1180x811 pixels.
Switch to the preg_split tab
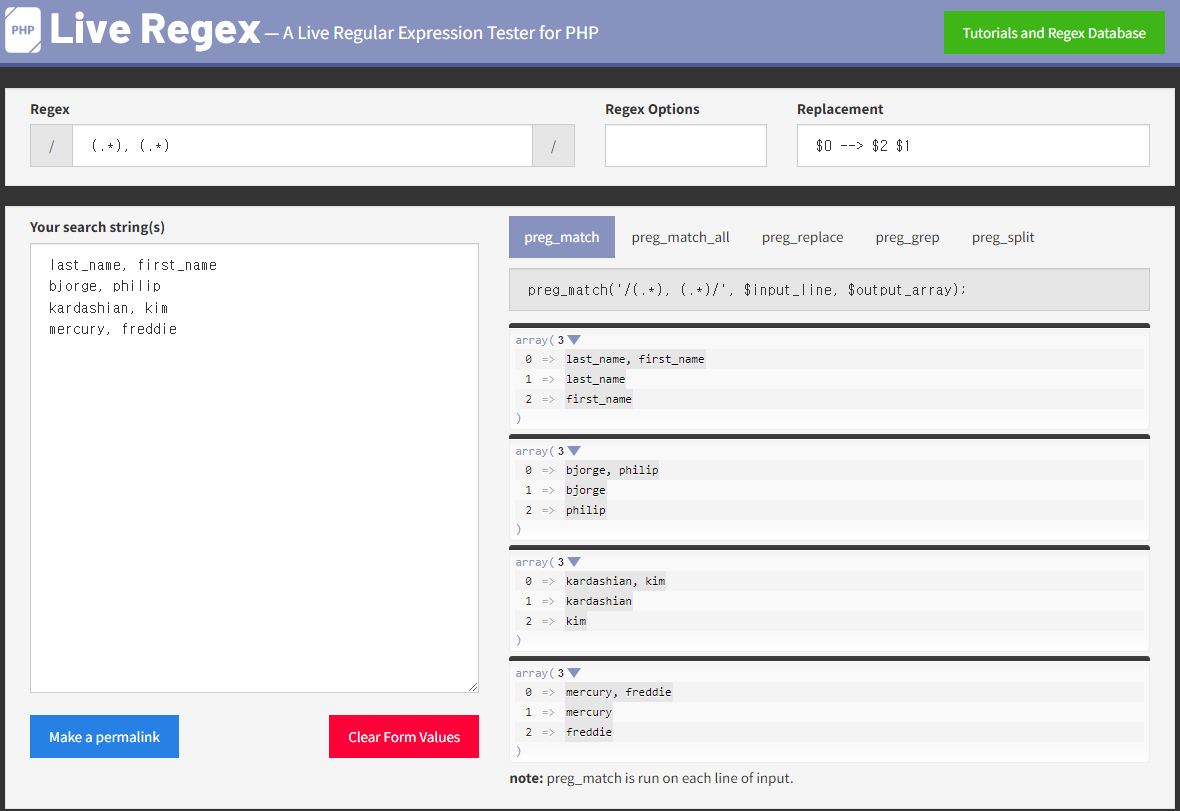coord(1002,237)
